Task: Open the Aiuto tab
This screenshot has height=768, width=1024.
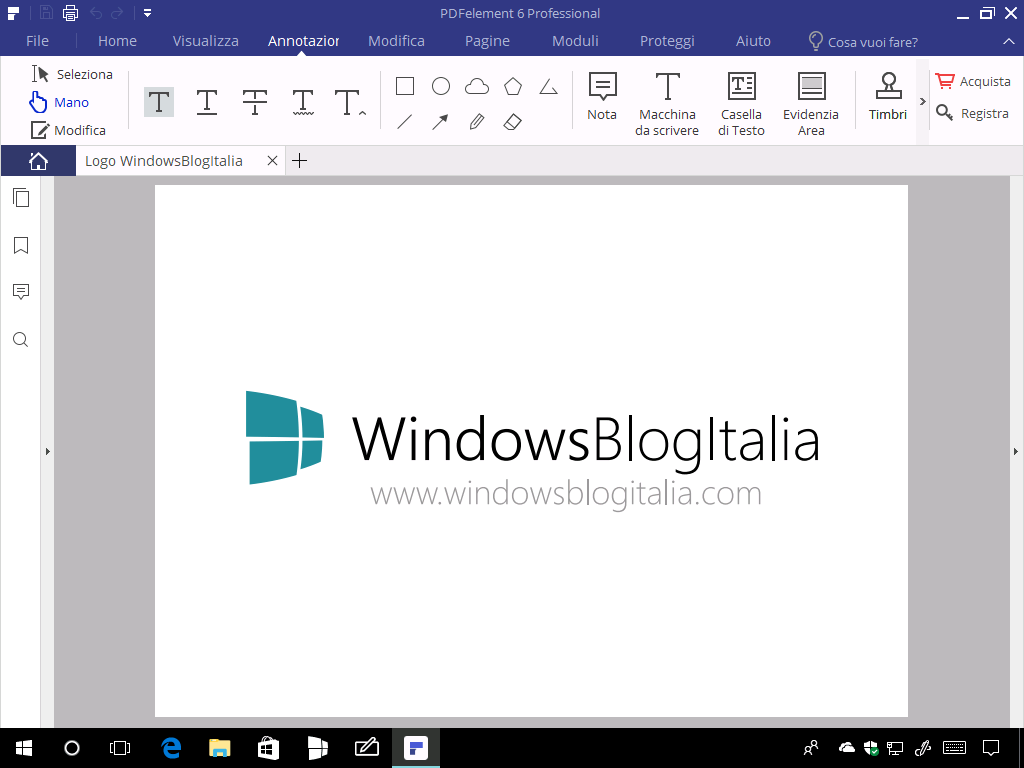Action: tap(753, 40)
